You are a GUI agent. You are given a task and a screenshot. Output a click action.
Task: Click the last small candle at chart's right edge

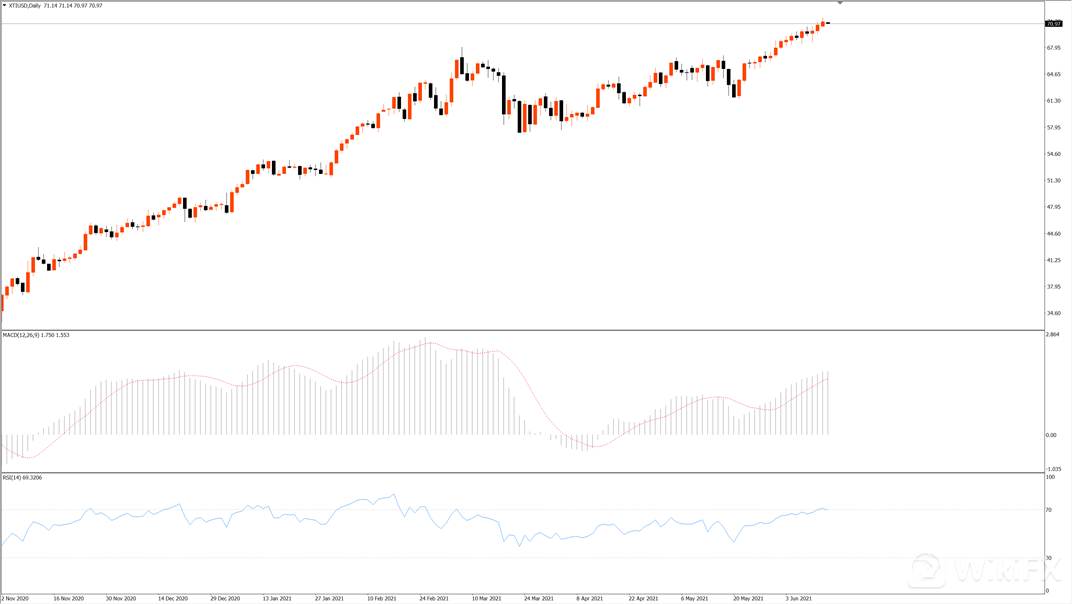[x=828, y=23]
